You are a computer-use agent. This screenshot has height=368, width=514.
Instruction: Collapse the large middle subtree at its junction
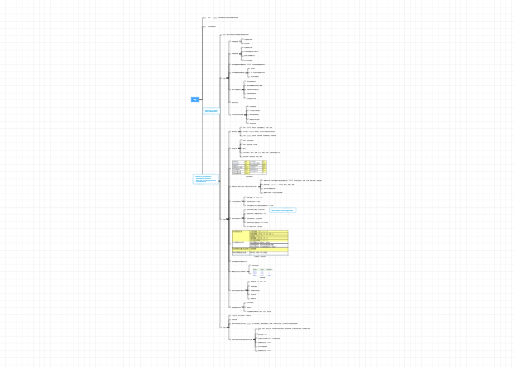228,219
